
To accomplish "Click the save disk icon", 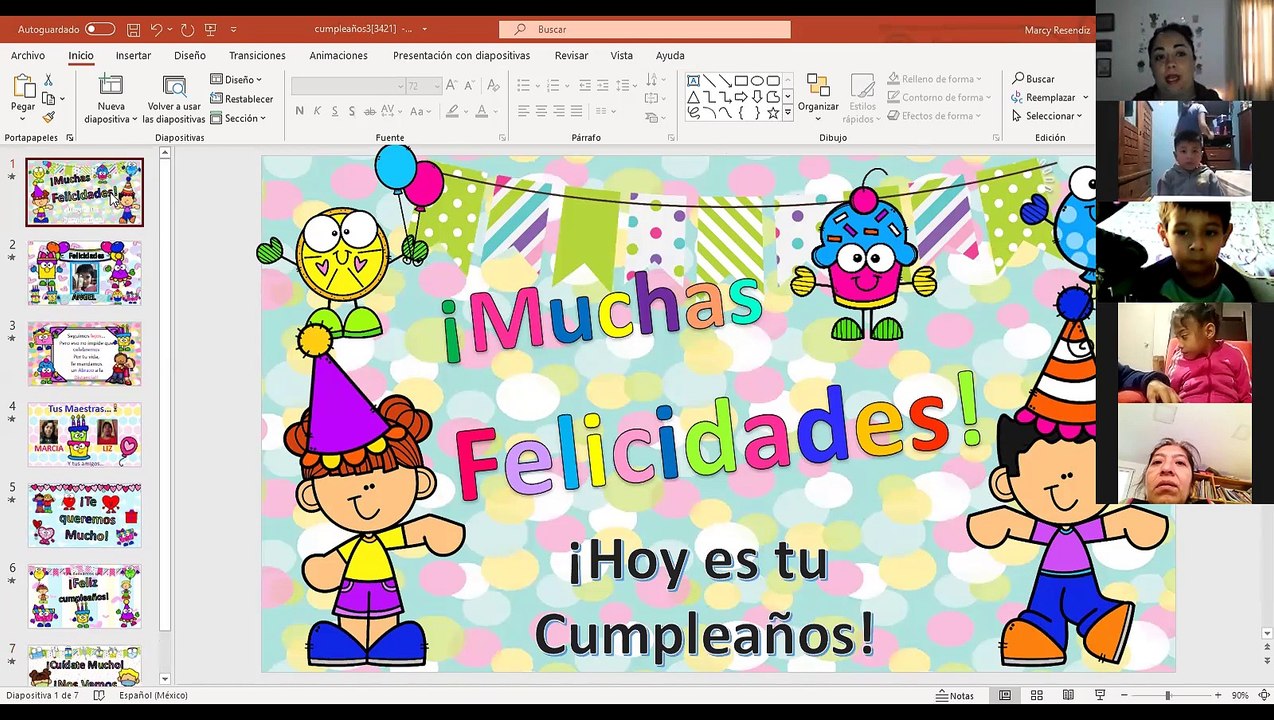I will [133, 30].
